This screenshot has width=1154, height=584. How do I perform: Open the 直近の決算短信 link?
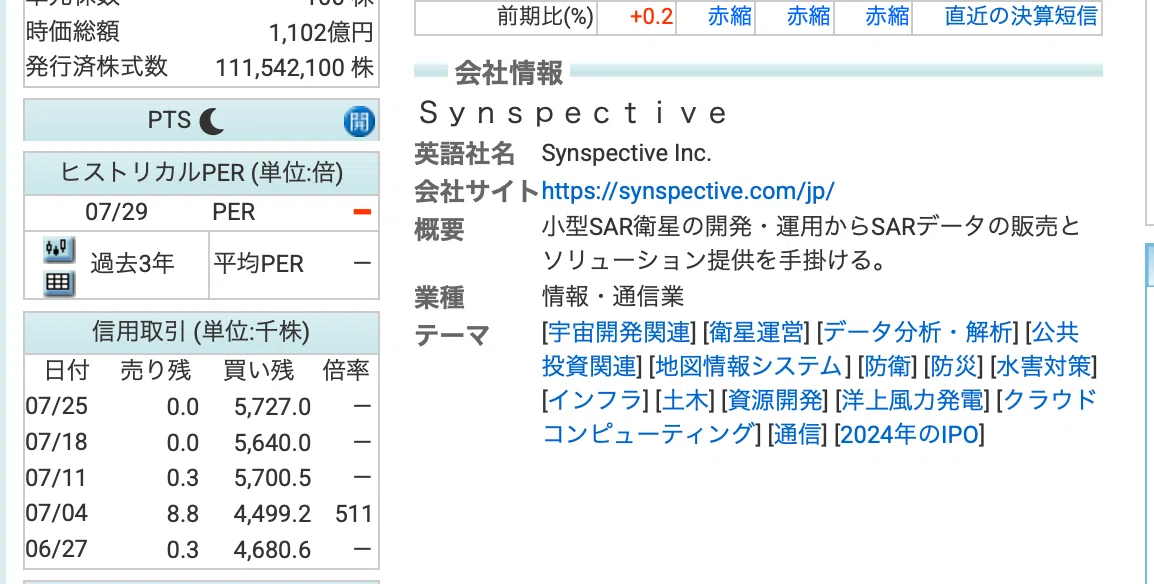point(1021,16)
